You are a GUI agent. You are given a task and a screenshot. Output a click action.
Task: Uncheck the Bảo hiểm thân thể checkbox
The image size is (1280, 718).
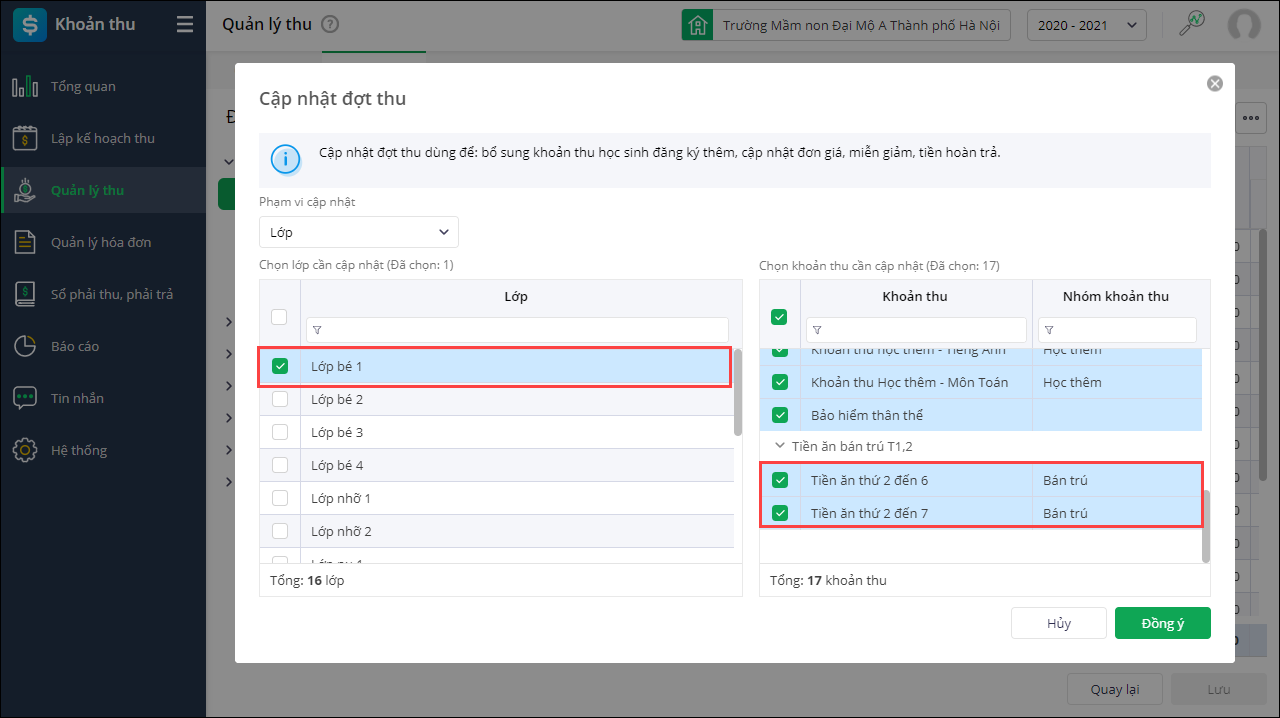pos(780,415)
